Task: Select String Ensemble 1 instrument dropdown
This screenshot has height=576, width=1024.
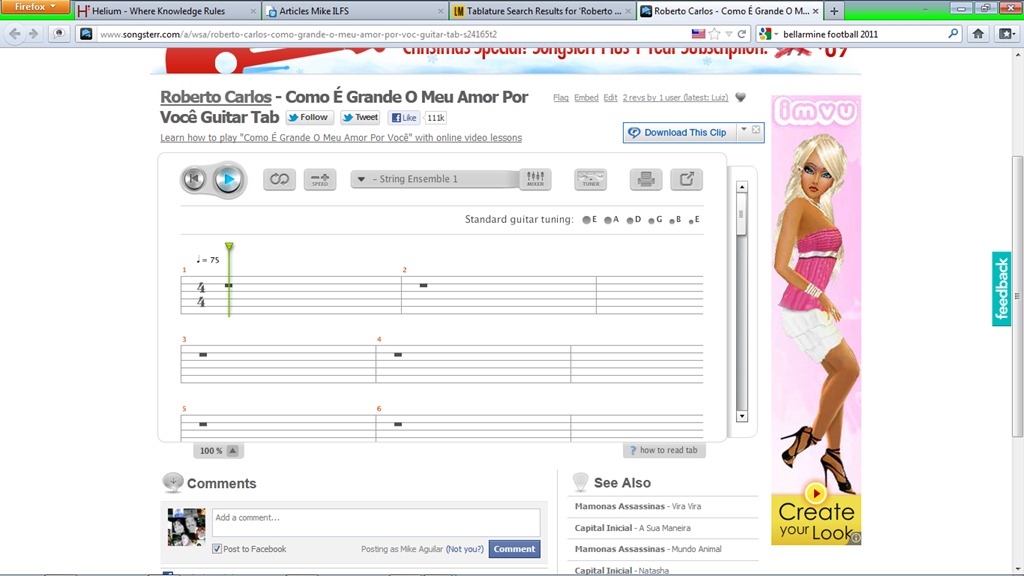Action: point(435,179)
